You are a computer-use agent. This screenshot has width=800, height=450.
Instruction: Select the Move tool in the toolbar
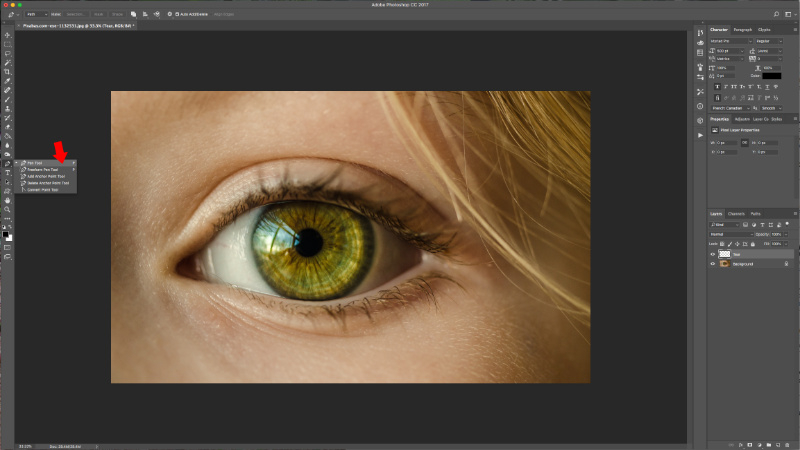coord(7,35)
